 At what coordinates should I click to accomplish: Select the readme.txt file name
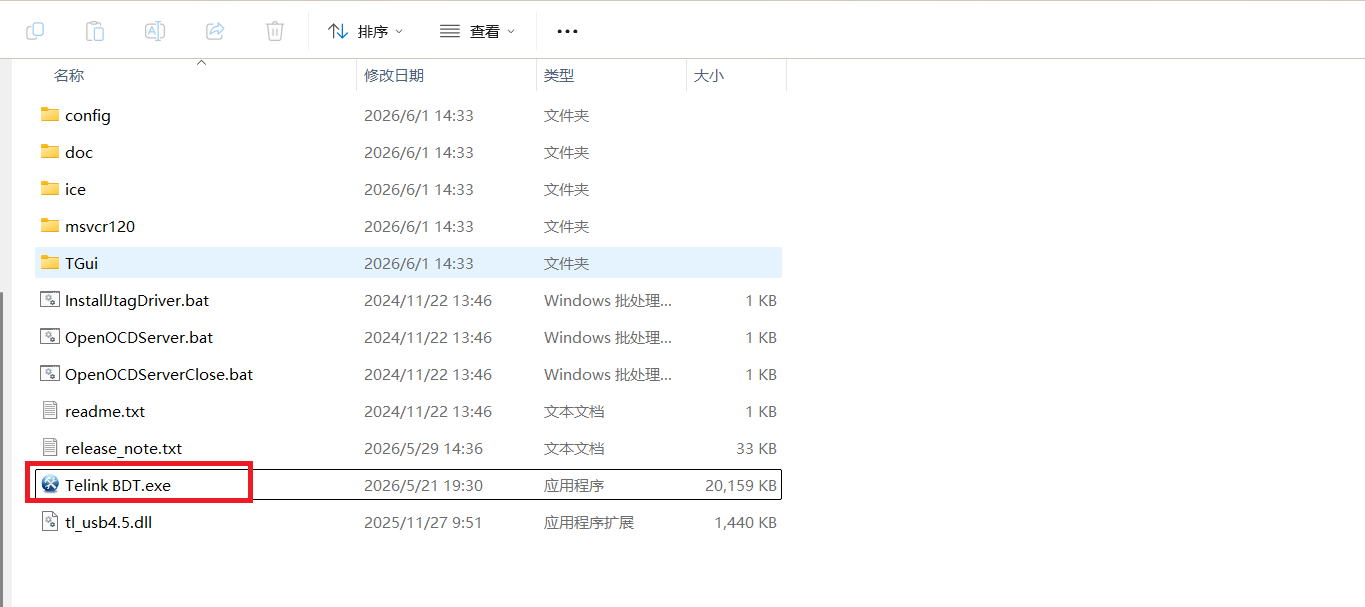105,412
